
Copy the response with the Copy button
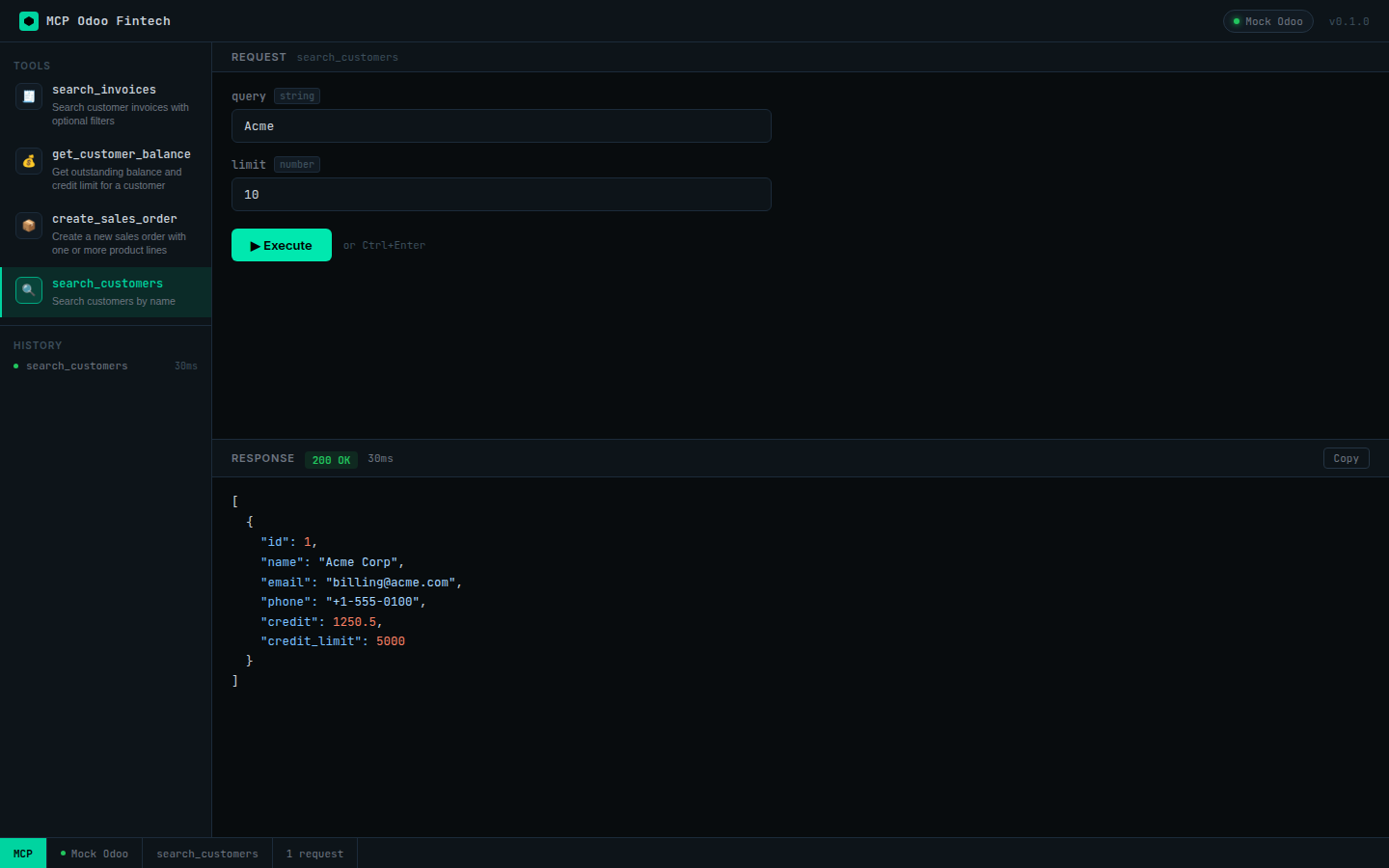(1346, 459)
